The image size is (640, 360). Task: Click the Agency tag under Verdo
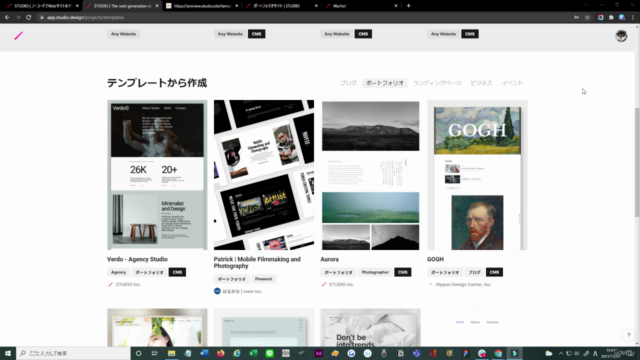(x=118, y=272)
